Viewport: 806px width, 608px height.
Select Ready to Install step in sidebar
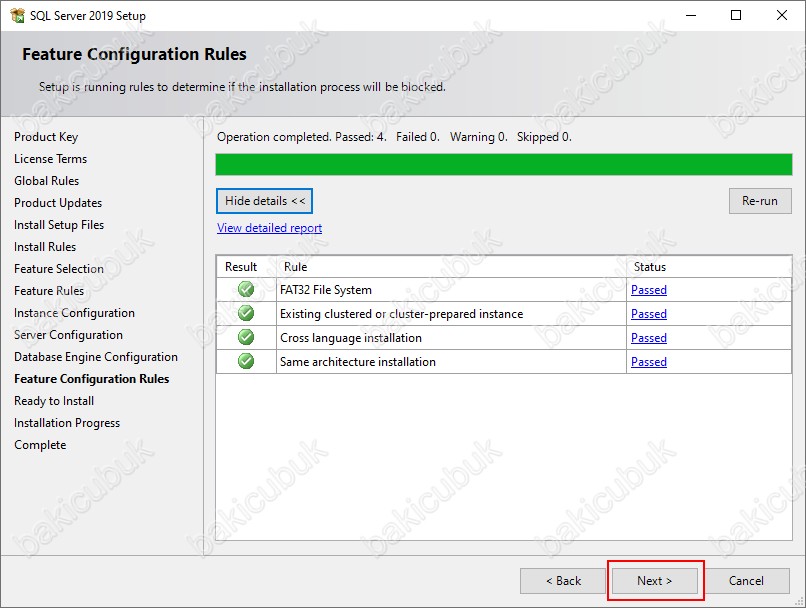(x=54, y=401)
